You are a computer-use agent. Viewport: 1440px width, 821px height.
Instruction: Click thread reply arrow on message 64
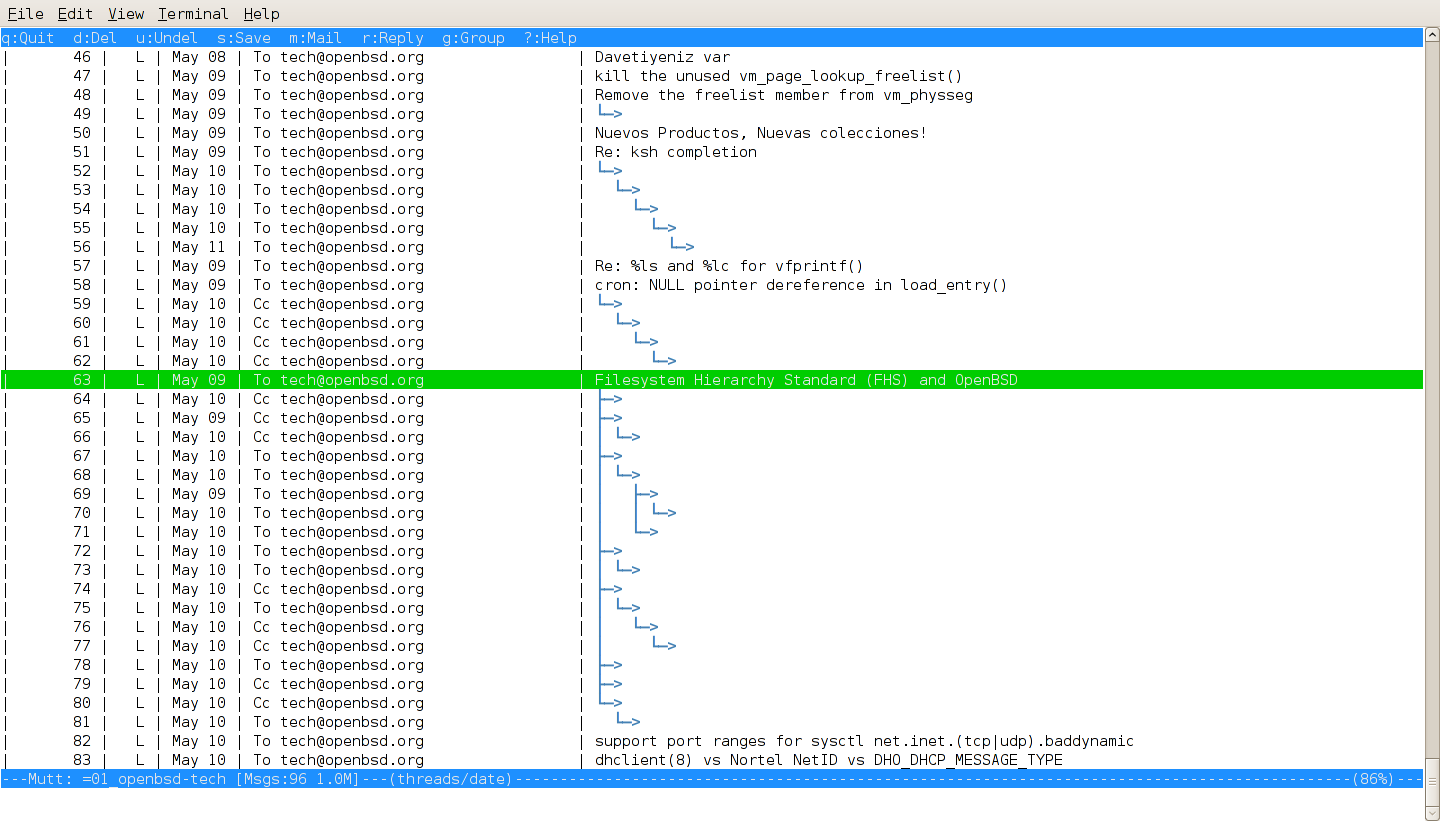(x=609, y=399)
